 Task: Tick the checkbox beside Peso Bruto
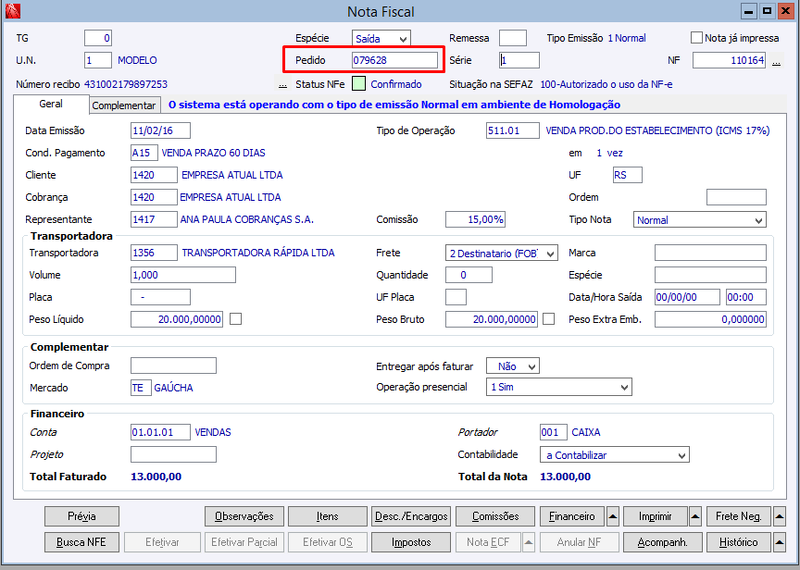coord(548,319)
